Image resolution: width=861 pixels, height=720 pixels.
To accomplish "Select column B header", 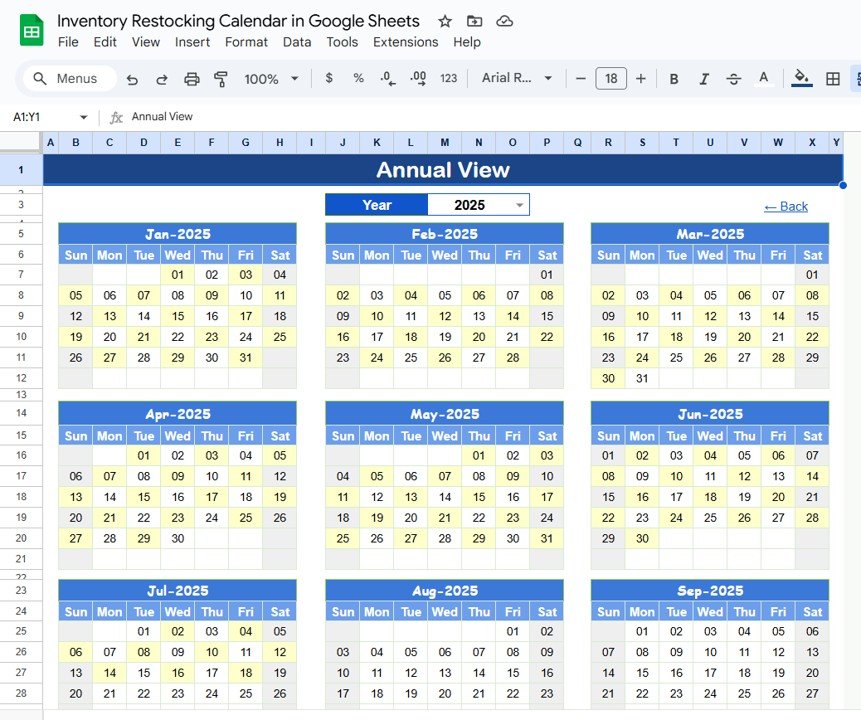I will pyautogui.click(x=76, y=143).
